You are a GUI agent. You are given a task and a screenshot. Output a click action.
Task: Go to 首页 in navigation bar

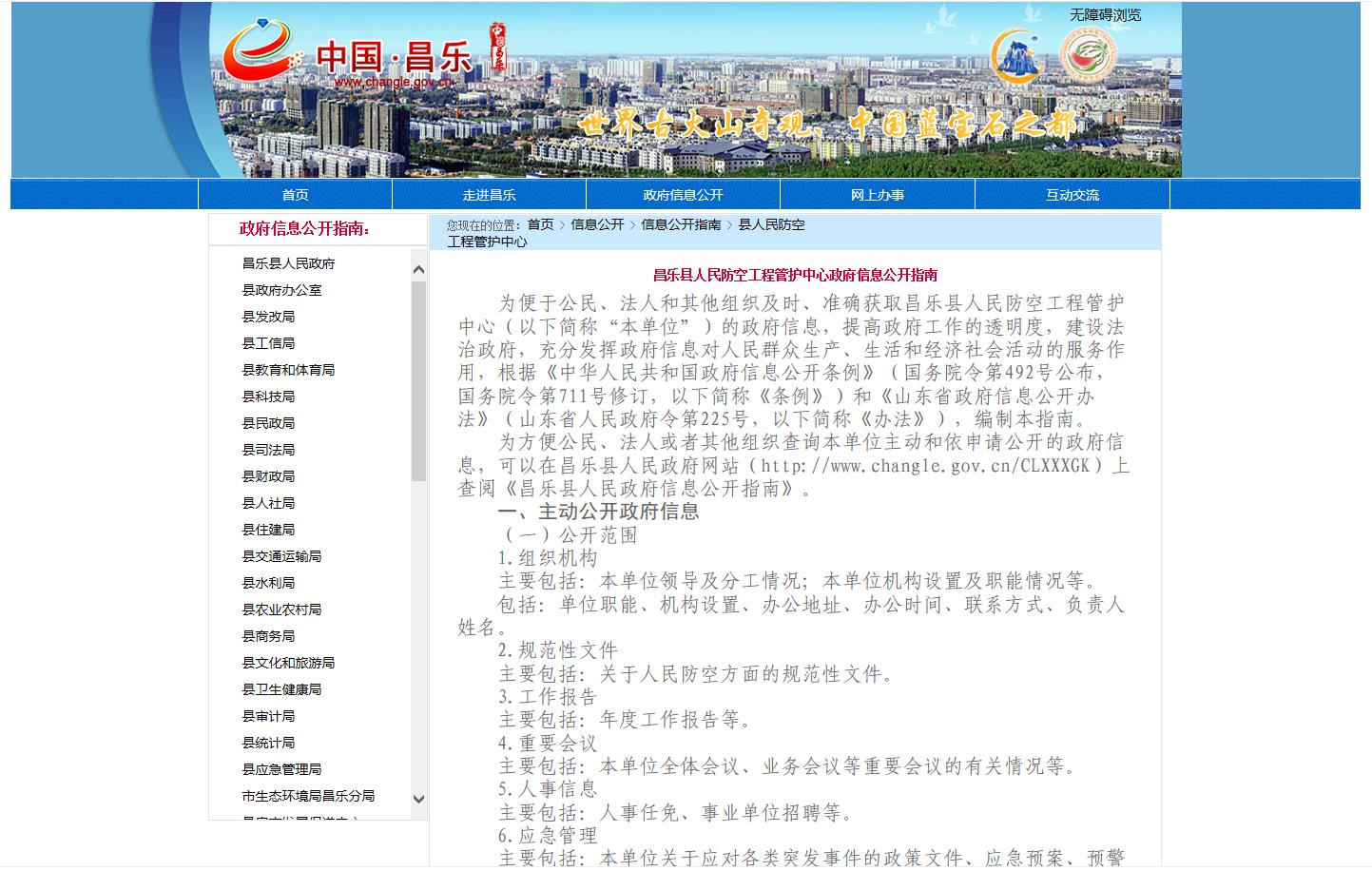pos(295,195)
